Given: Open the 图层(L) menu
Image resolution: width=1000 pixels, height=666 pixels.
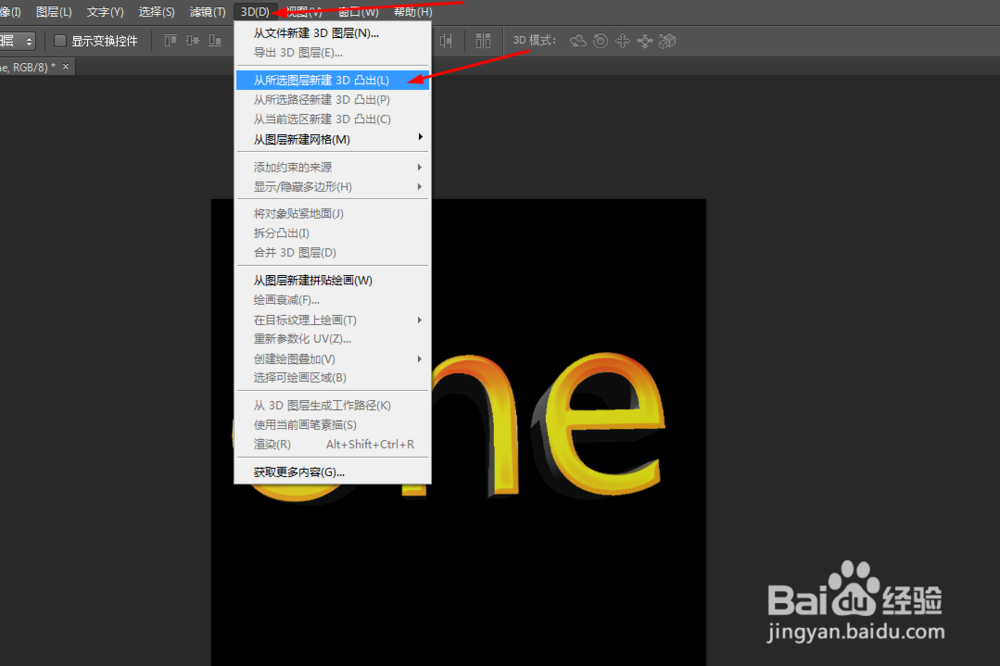Looking at the screenshot, I should [52, 12].
